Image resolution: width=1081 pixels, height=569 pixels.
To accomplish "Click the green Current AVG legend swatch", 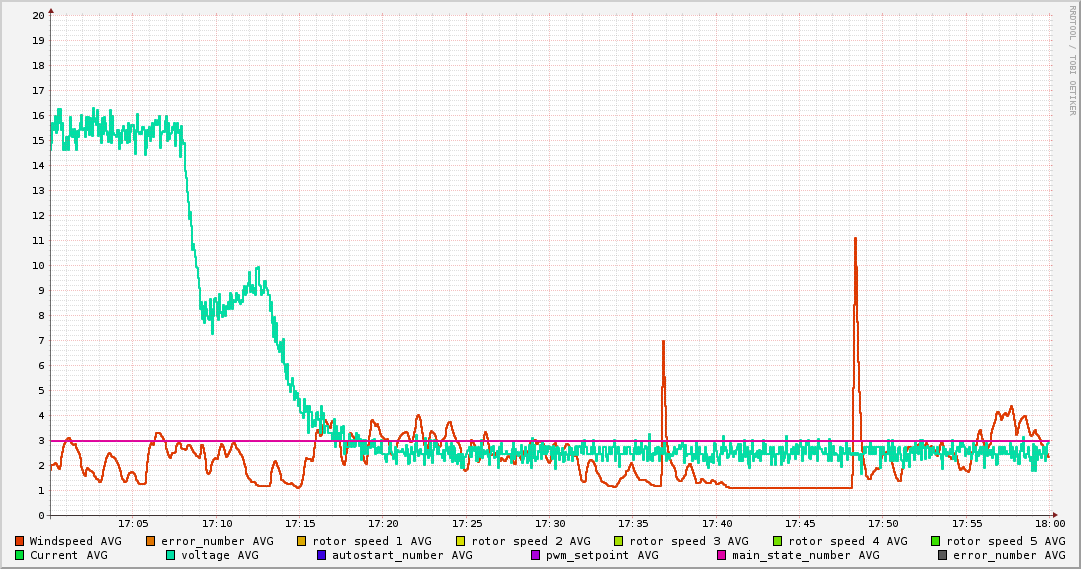I will [x=20, y=555].
